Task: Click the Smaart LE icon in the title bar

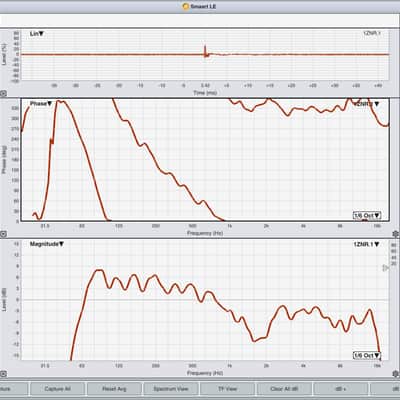Action: click(x=186, y=6)
